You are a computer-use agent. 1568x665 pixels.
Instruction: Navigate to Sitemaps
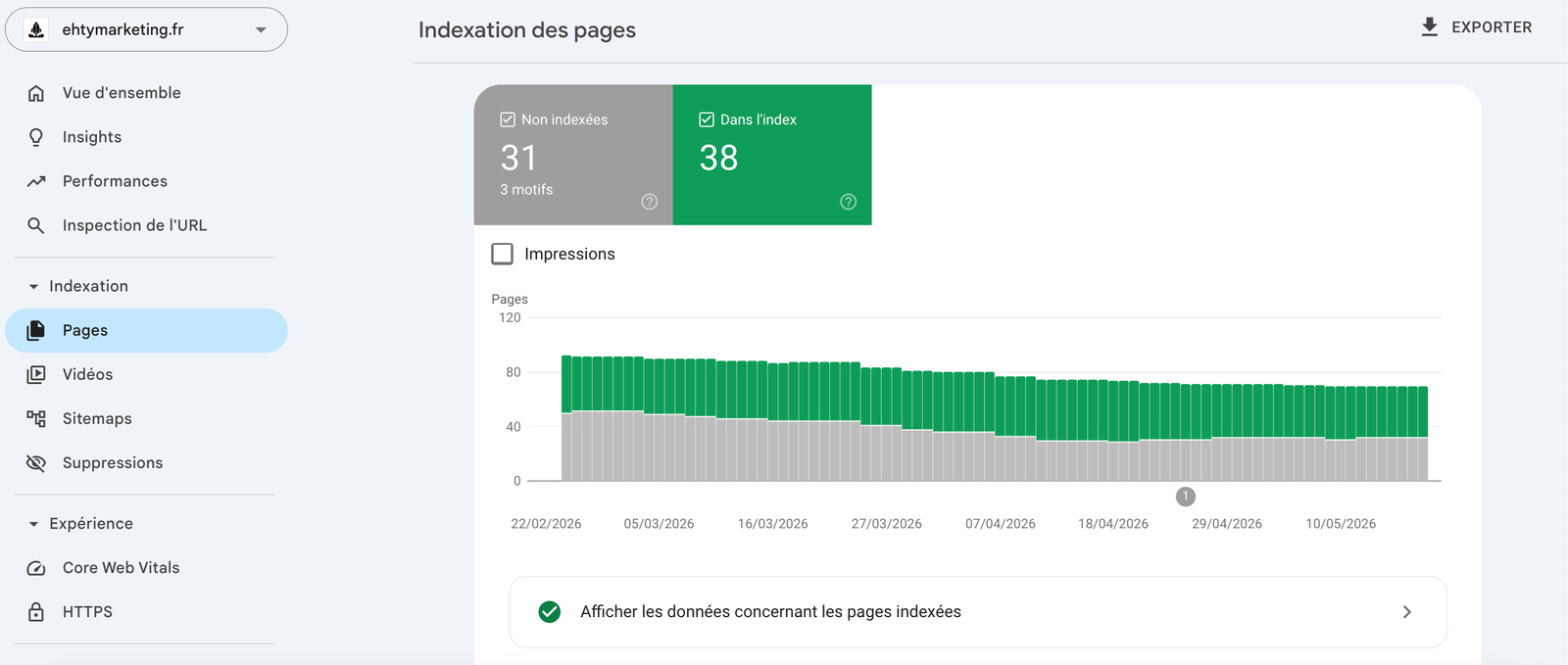[x=146, y=418]
